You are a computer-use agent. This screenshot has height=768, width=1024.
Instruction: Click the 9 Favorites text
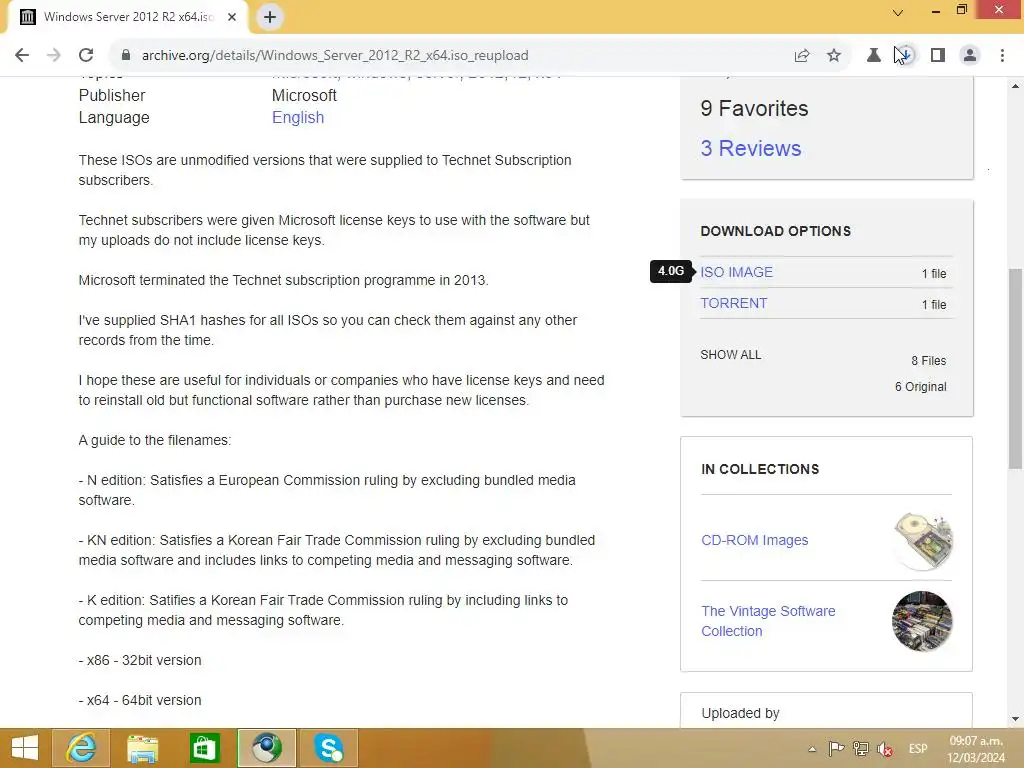pyautogui.click(x=754, y=108)
